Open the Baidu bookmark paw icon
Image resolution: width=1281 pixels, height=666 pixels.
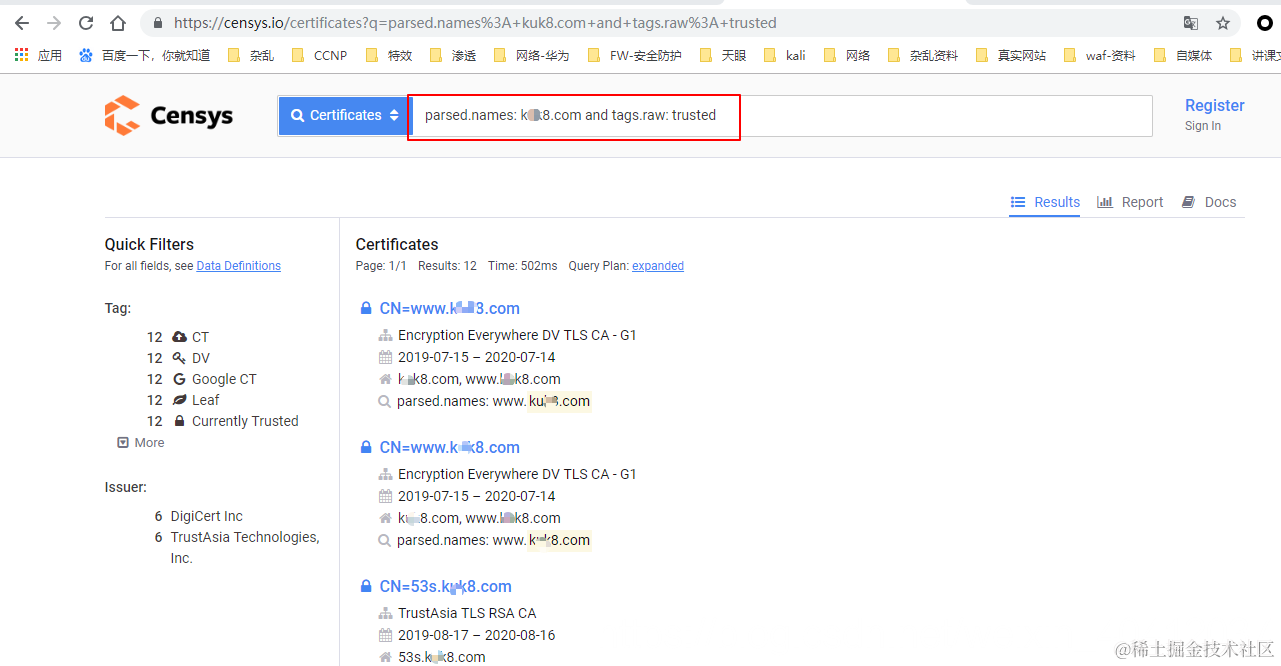pyautogui.click(x=86, y=55)
